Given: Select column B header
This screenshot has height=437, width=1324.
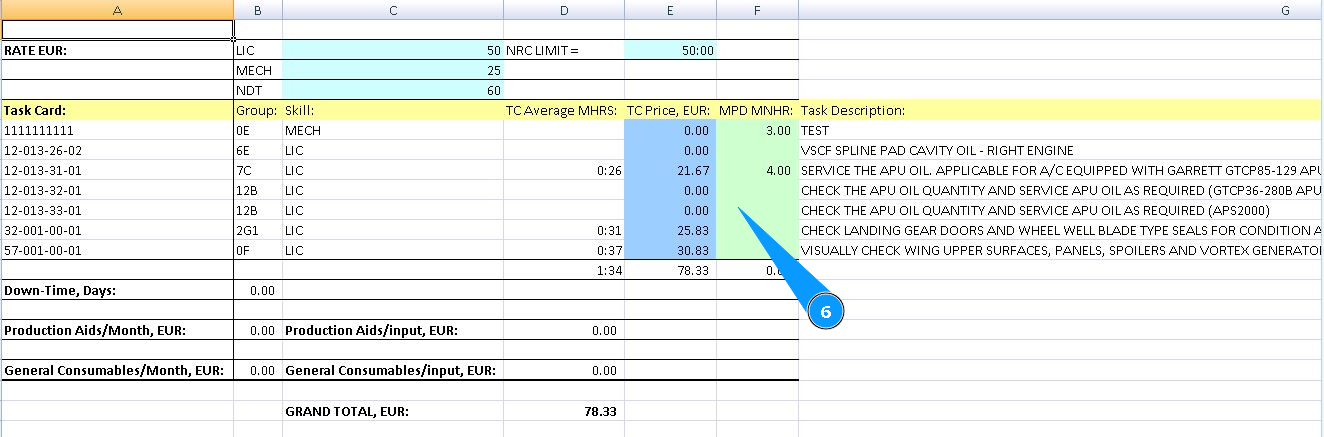Looking at the screenshot, I should tap(258, 10).
